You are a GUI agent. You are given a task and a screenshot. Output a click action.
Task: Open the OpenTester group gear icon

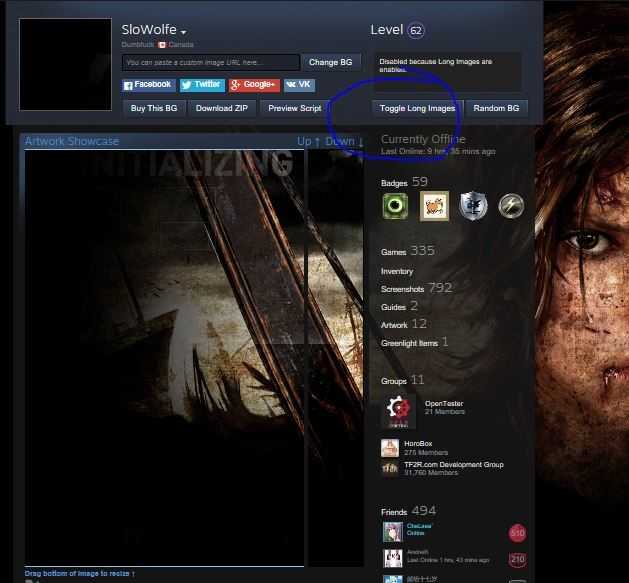(x=398, y=411)
